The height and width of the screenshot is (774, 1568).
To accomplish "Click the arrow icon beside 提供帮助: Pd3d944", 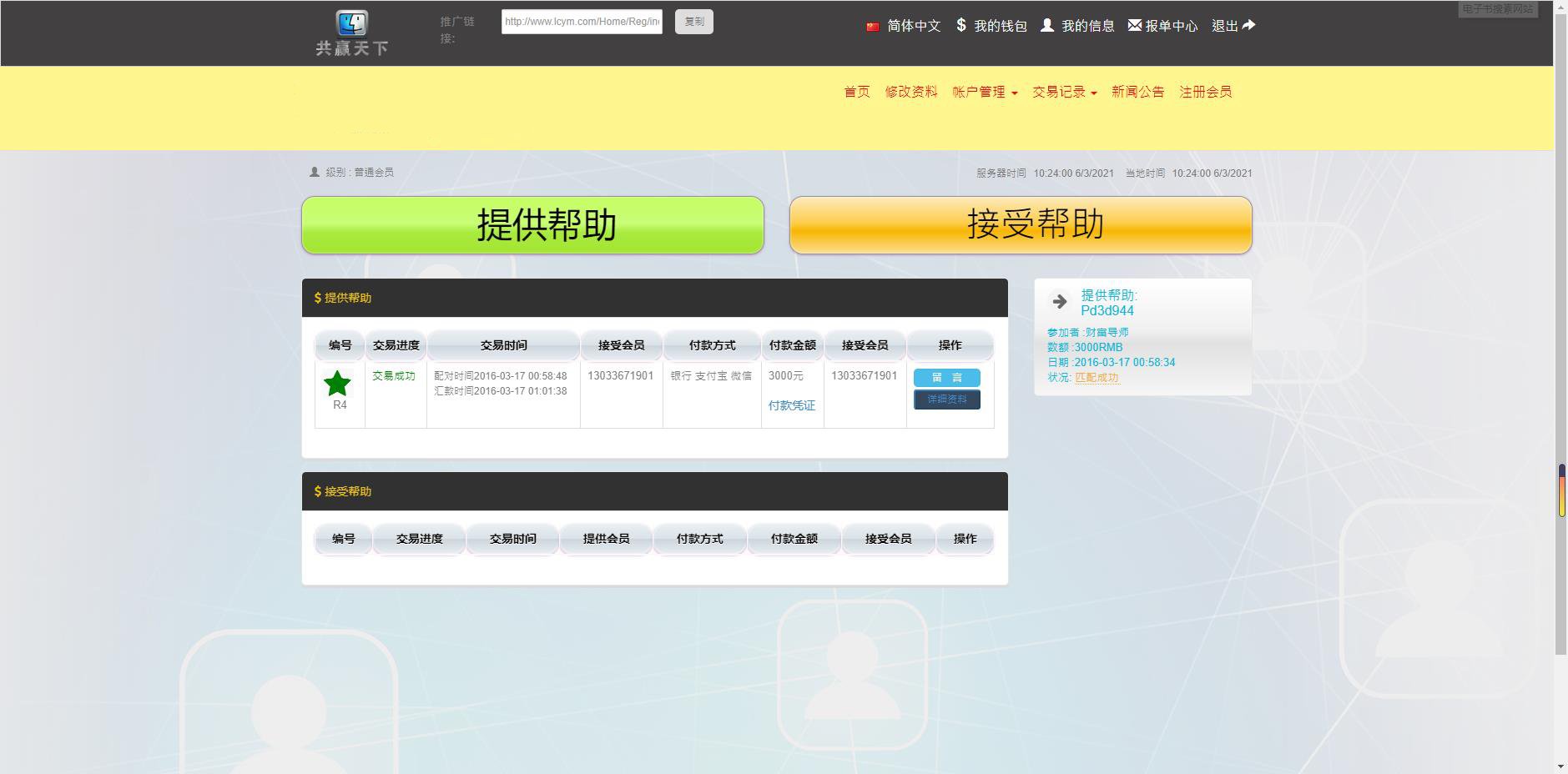I will click(x=1060, y=301).
